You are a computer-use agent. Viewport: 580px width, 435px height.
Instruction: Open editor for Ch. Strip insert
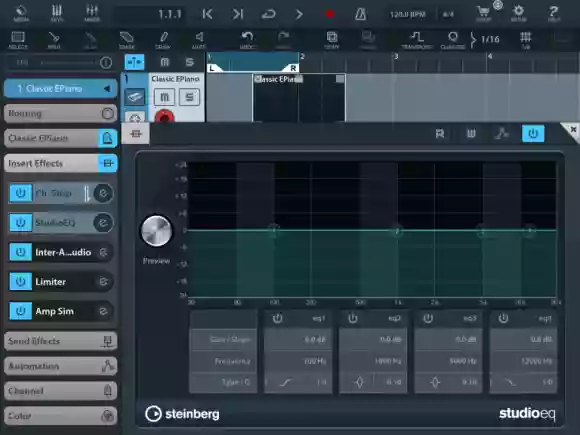(103, 193)
